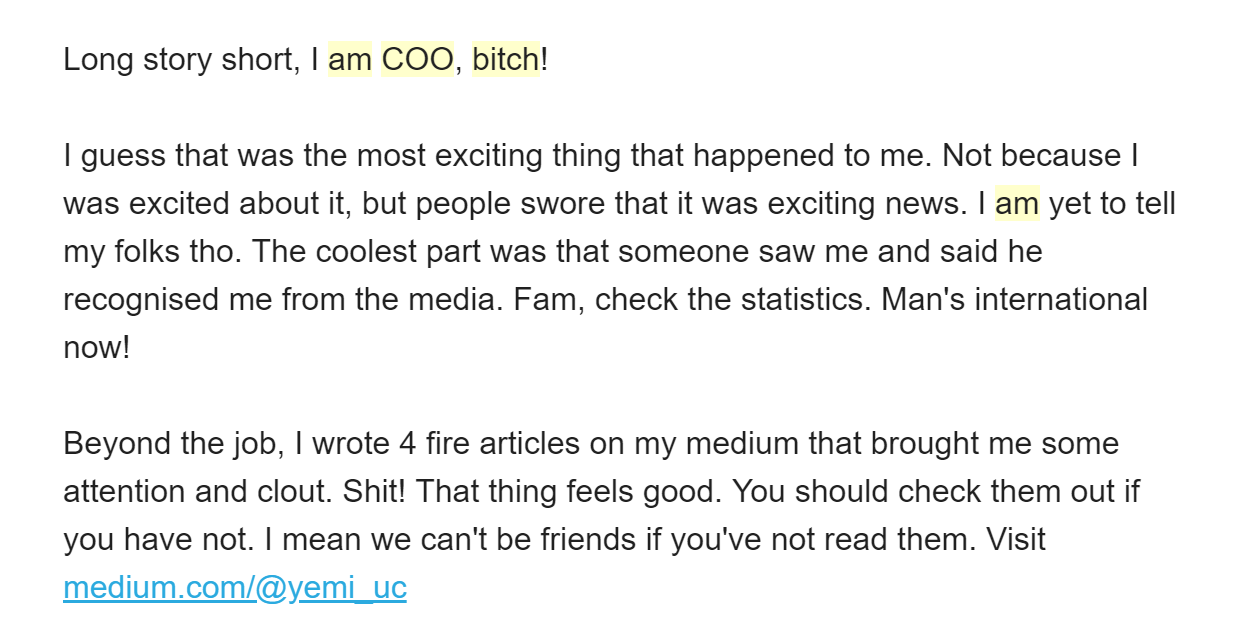Click the highlighted word 'bitch'
The width and height of the screenshot is (1248, 639).
(506, 60)
